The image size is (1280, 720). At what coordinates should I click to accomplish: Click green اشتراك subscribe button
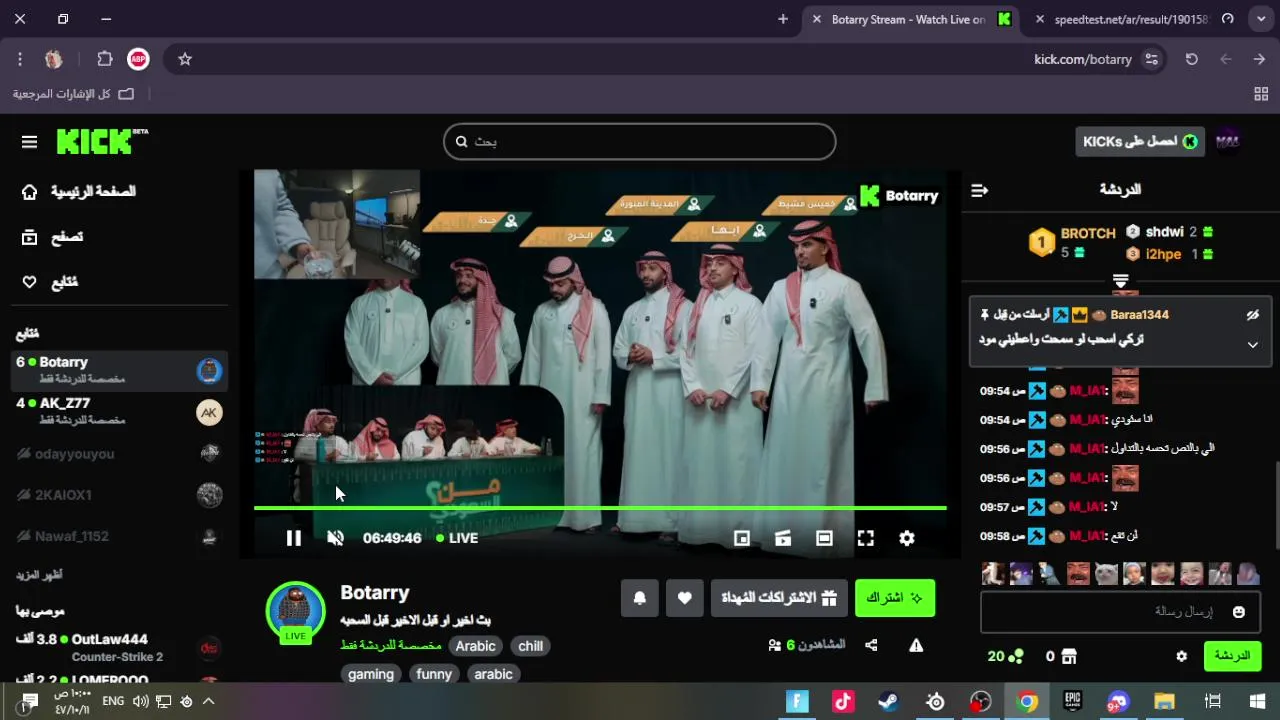coord(895,598)
